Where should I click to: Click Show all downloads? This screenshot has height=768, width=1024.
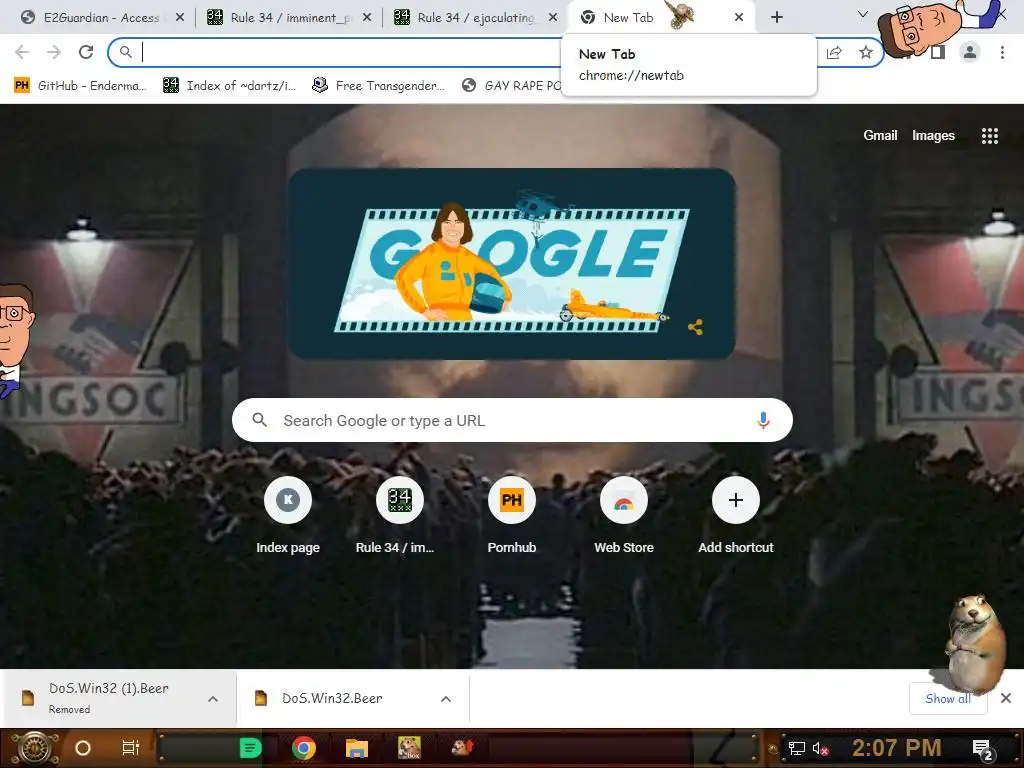click(x=948, y=699)
